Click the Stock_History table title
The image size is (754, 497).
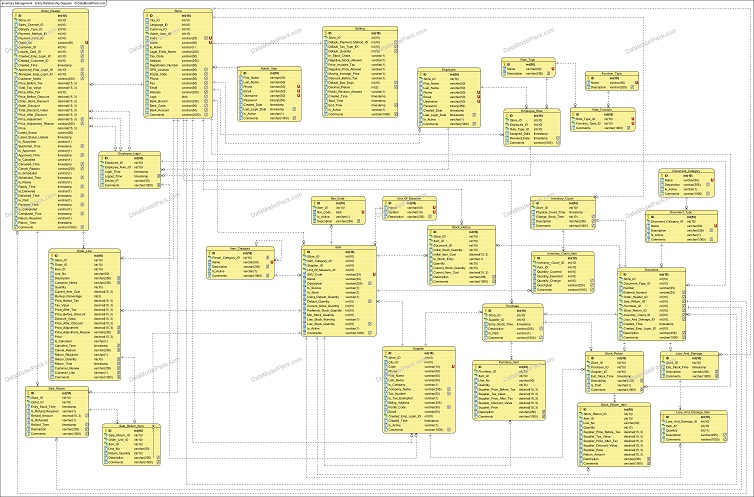coord(461,227)
